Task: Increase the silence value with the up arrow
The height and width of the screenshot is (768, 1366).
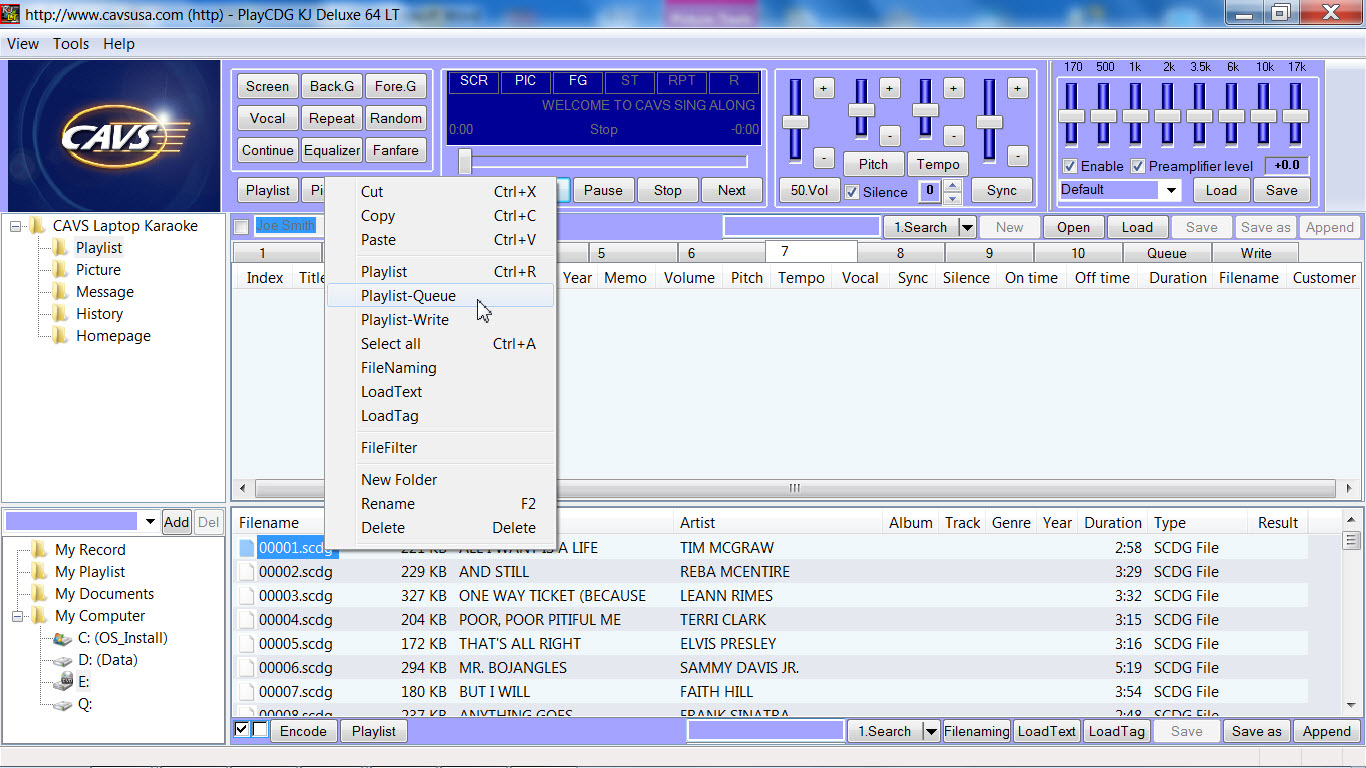Action: point(953,185)
